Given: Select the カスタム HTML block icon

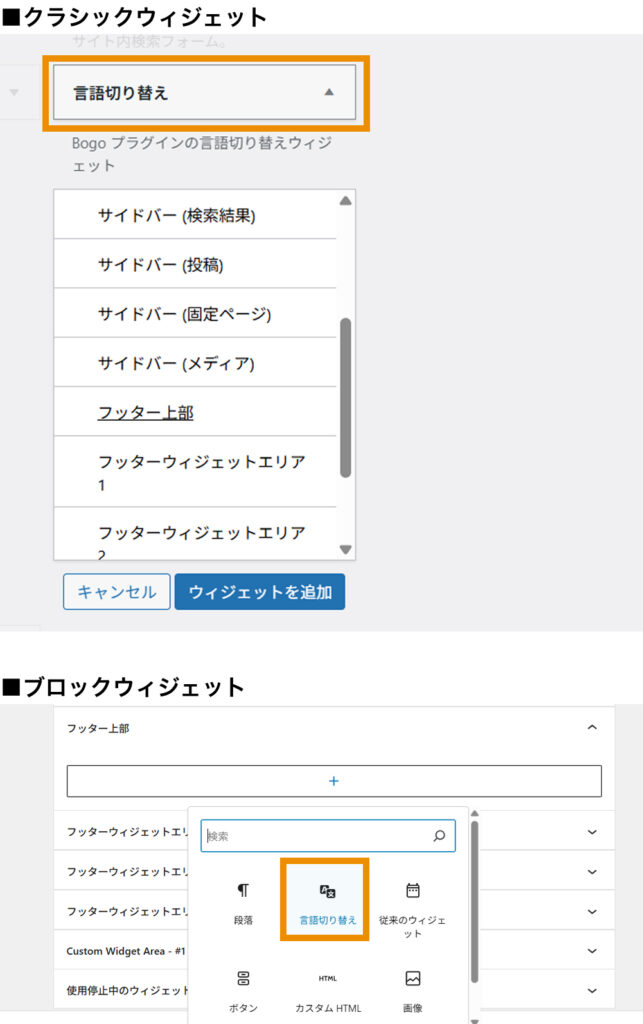Looking at the screenshot, I should point(327,988).
